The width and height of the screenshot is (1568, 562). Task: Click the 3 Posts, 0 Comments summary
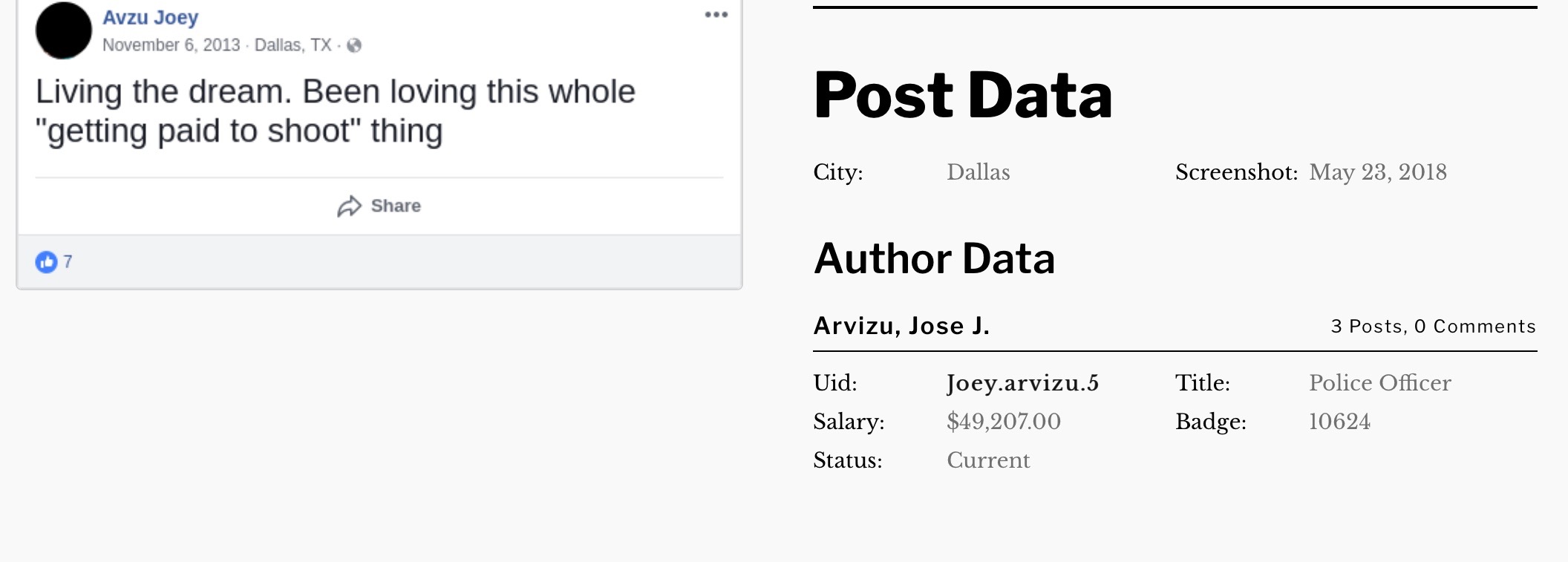[x=1433, y=327]
